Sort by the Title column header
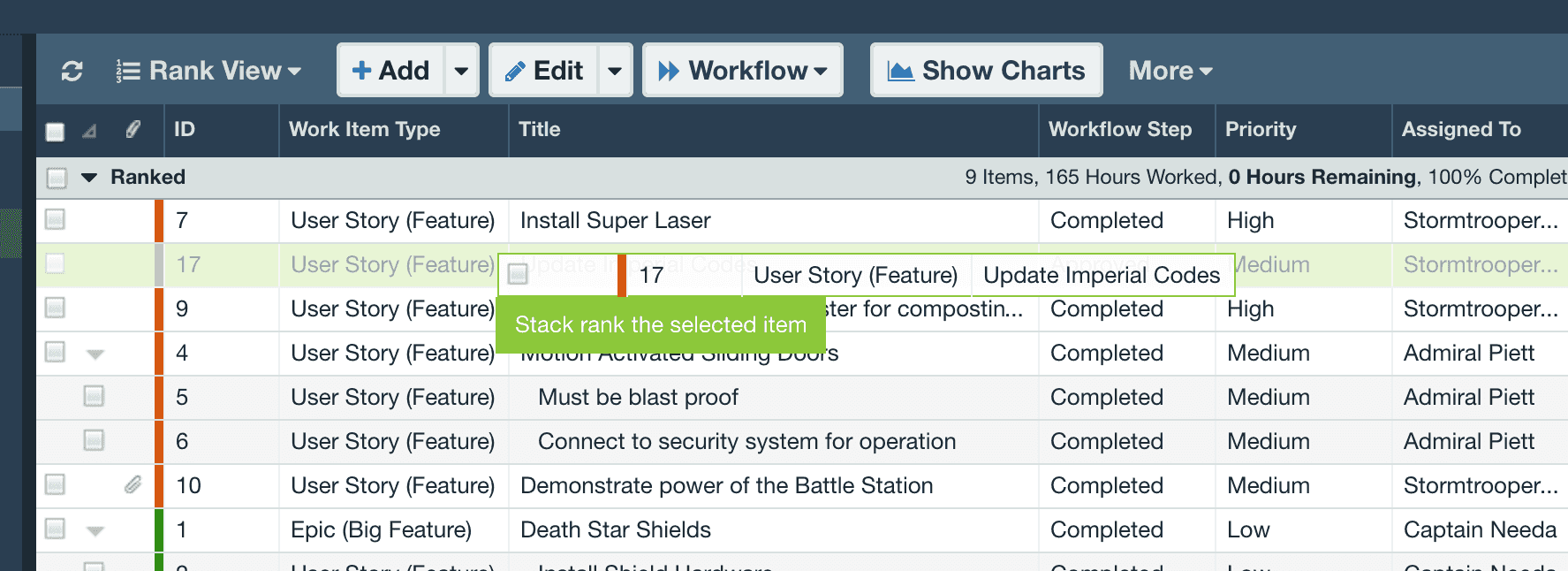The image size is (1568, 571). (x=540, y=129)
